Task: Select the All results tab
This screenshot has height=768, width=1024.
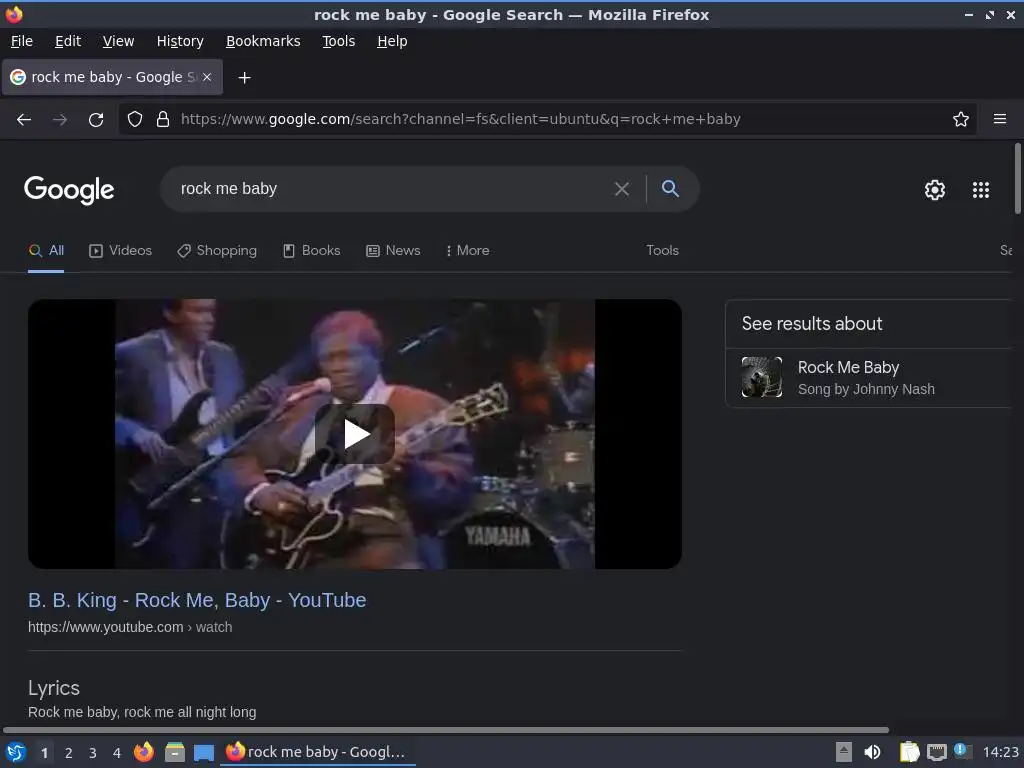Action: coord(46,251)
